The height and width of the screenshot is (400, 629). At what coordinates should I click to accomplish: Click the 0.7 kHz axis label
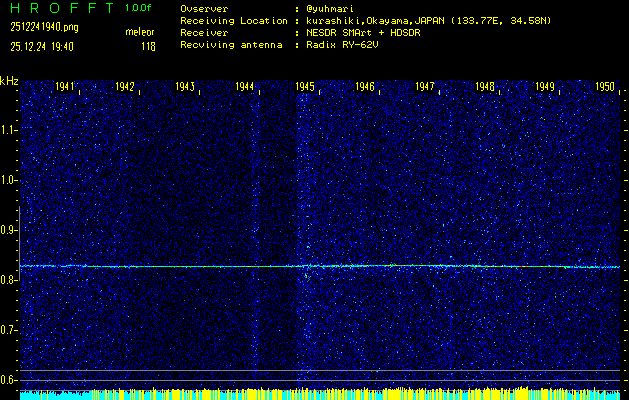[9, 330]
